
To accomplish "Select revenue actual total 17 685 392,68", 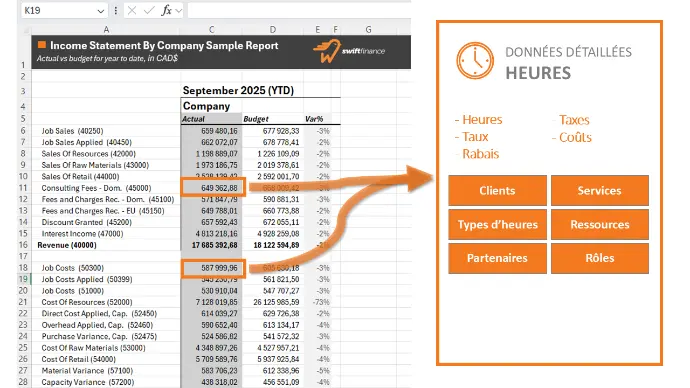I will coord(214,245).
